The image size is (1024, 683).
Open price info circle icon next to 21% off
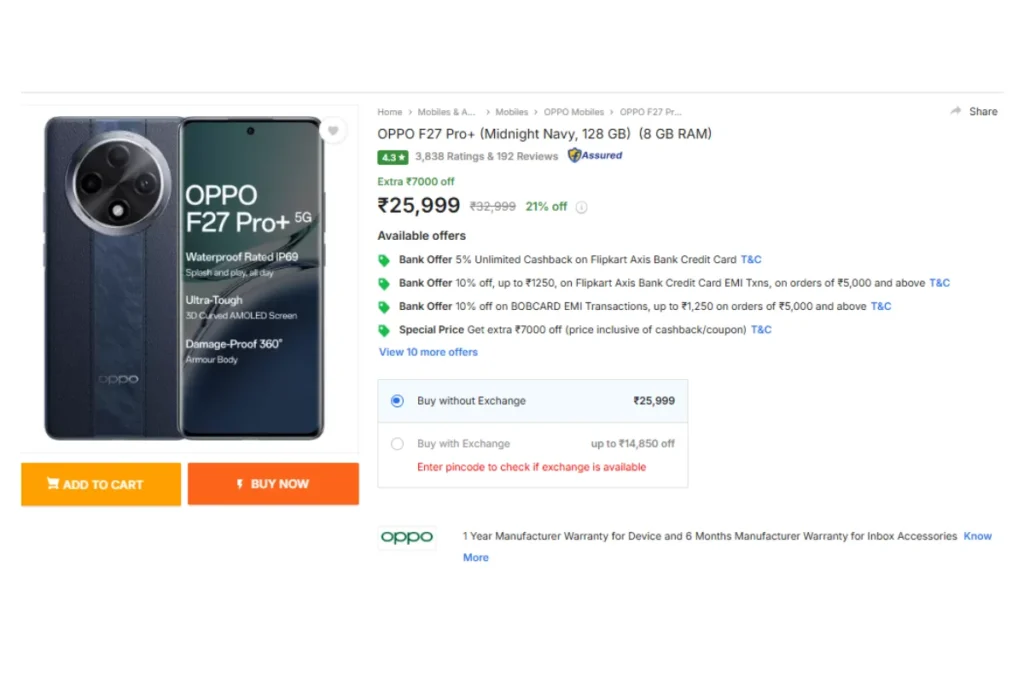pos(581,207)
